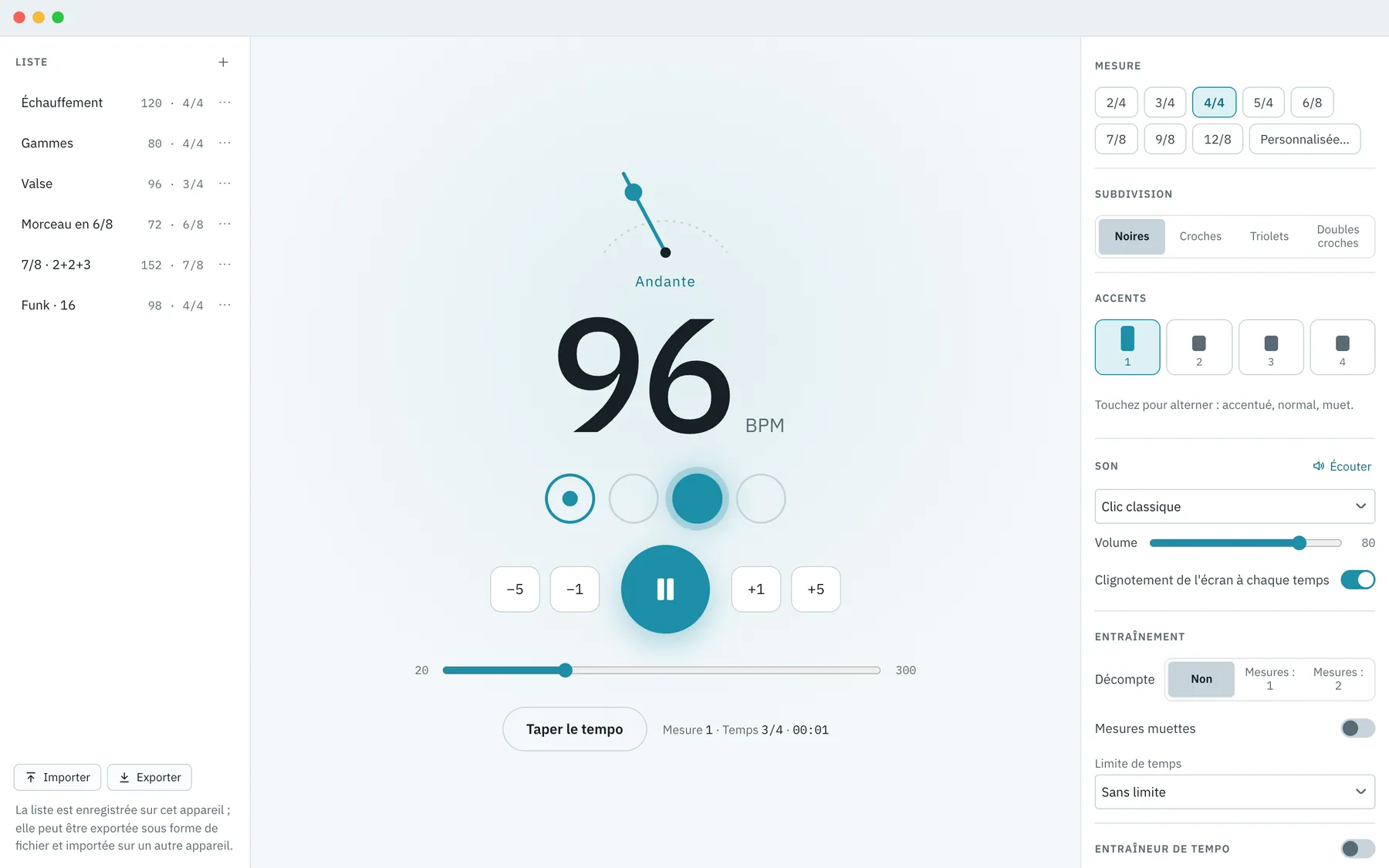Click the highlighted third beat indicator
The width and height of the screenshot is (1389, 868).
pyautogui.click(x=697, y=498)
